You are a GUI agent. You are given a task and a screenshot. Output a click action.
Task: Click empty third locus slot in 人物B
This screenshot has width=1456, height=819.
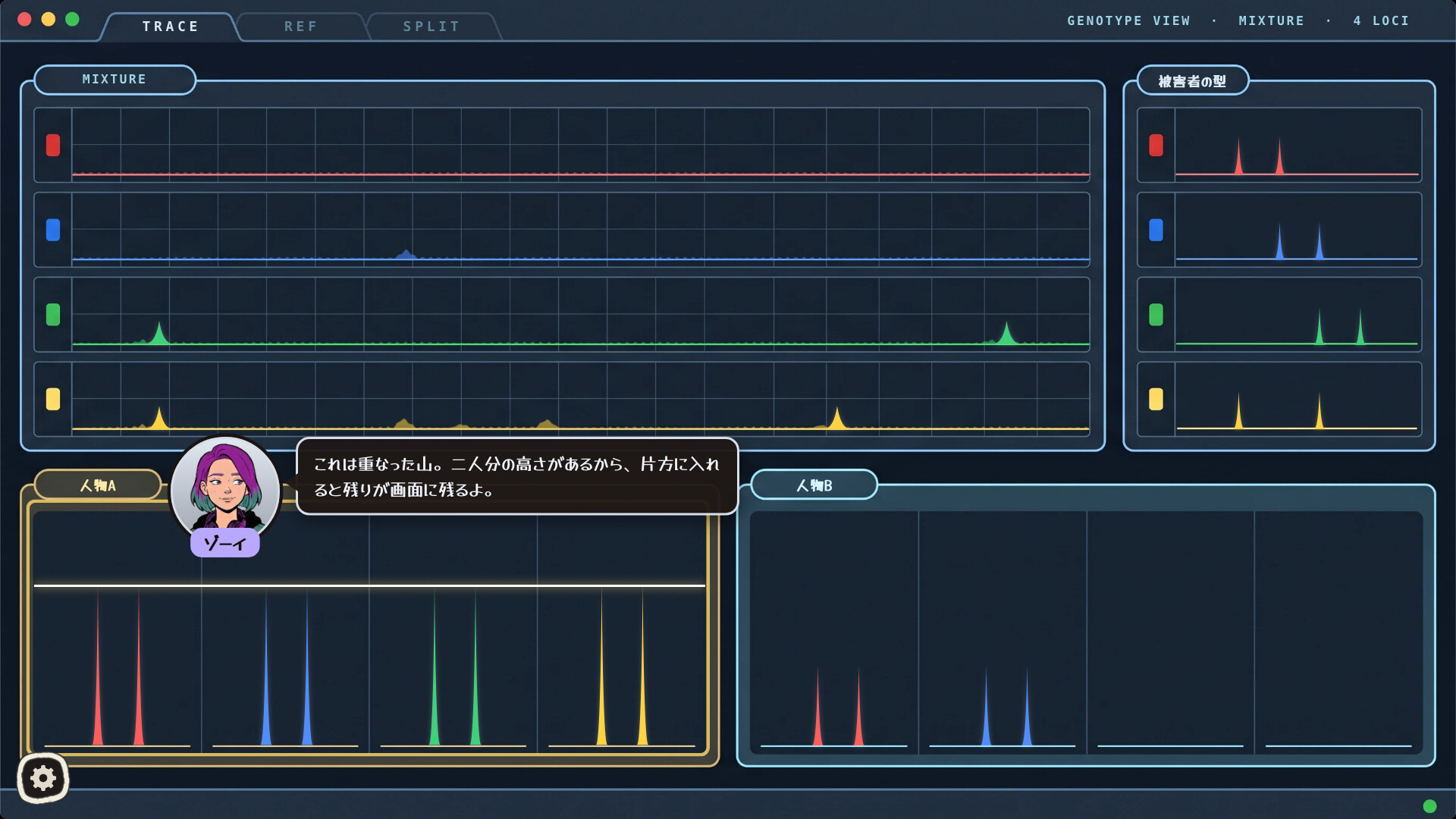pyautogui.click(x=1170, y=633)
